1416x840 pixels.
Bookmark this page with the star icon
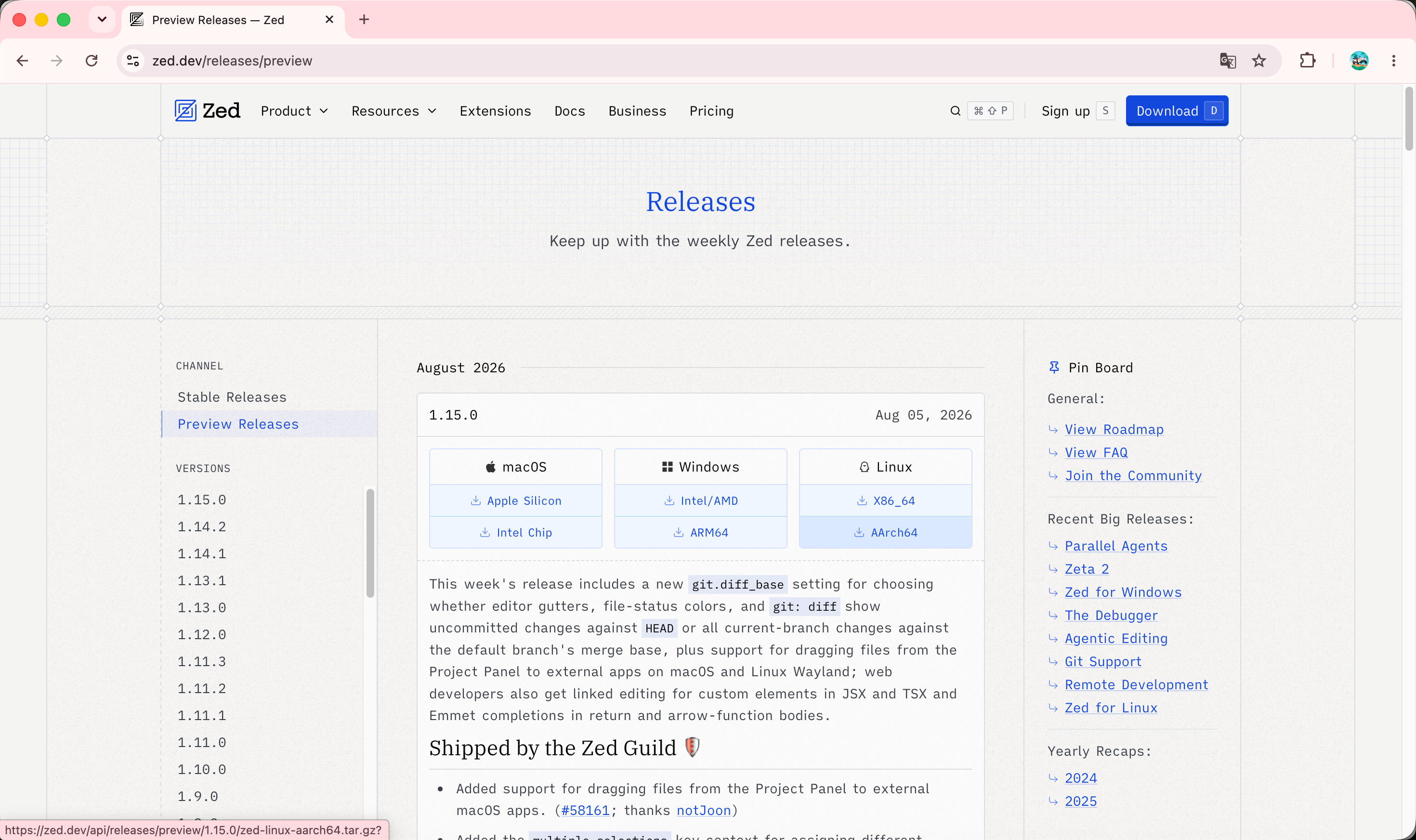click(x=1259, y=61)
